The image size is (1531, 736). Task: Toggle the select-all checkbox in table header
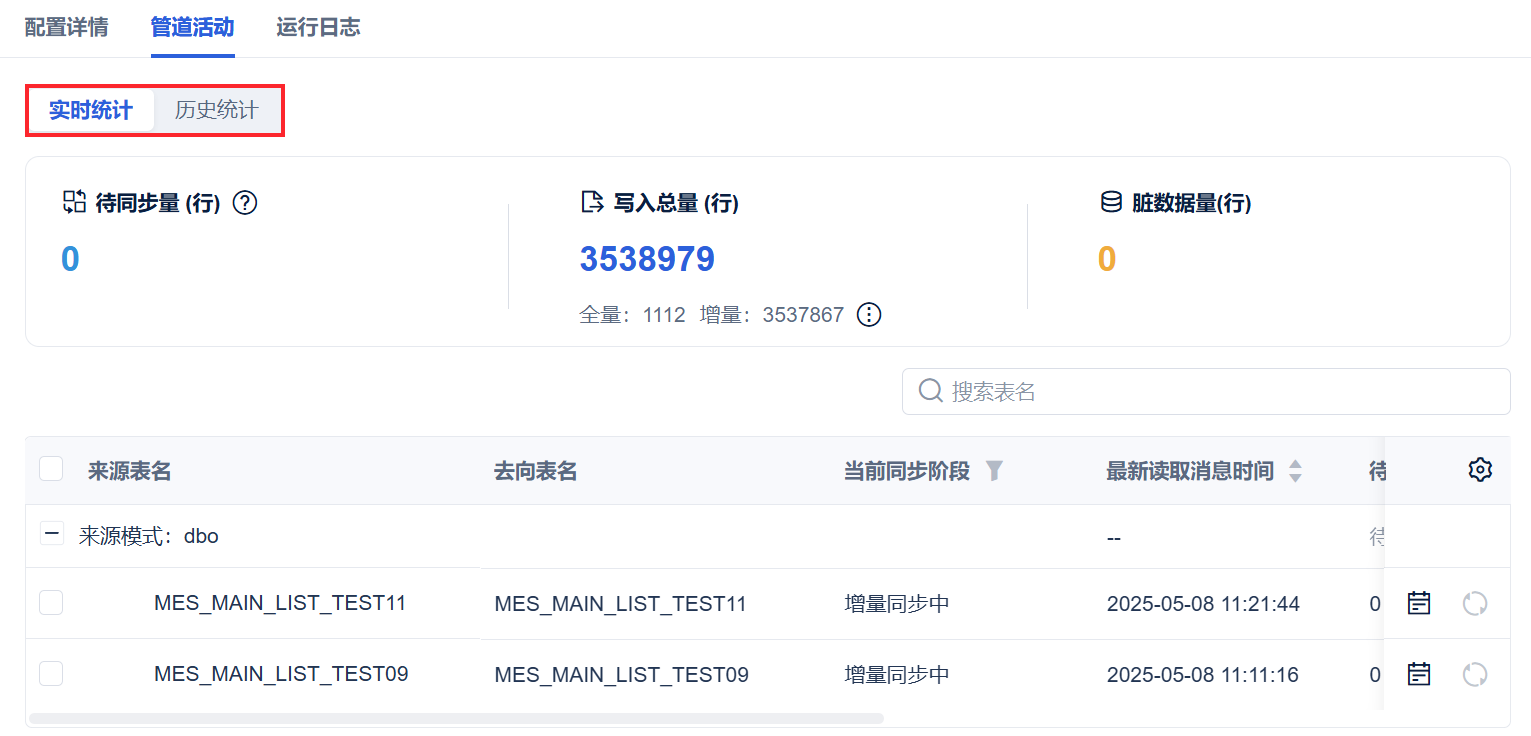point(51,469)
